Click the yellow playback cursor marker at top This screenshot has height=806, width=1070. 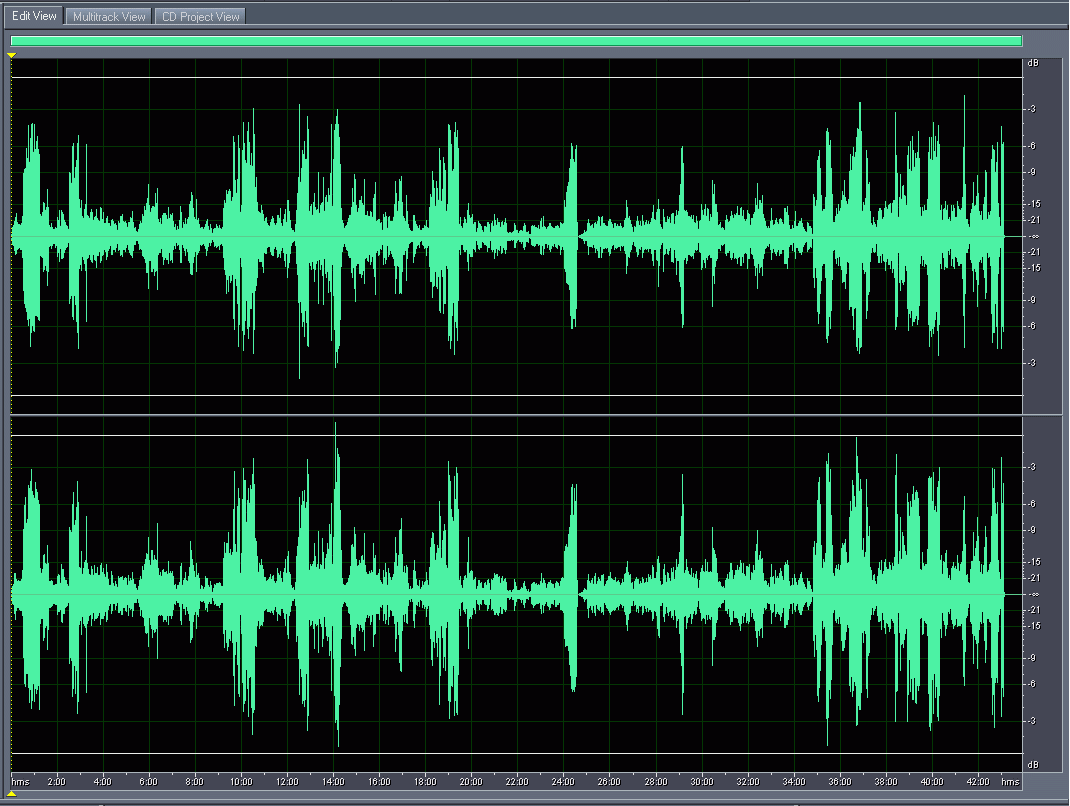pyautogui.click(x=11, y=55)
